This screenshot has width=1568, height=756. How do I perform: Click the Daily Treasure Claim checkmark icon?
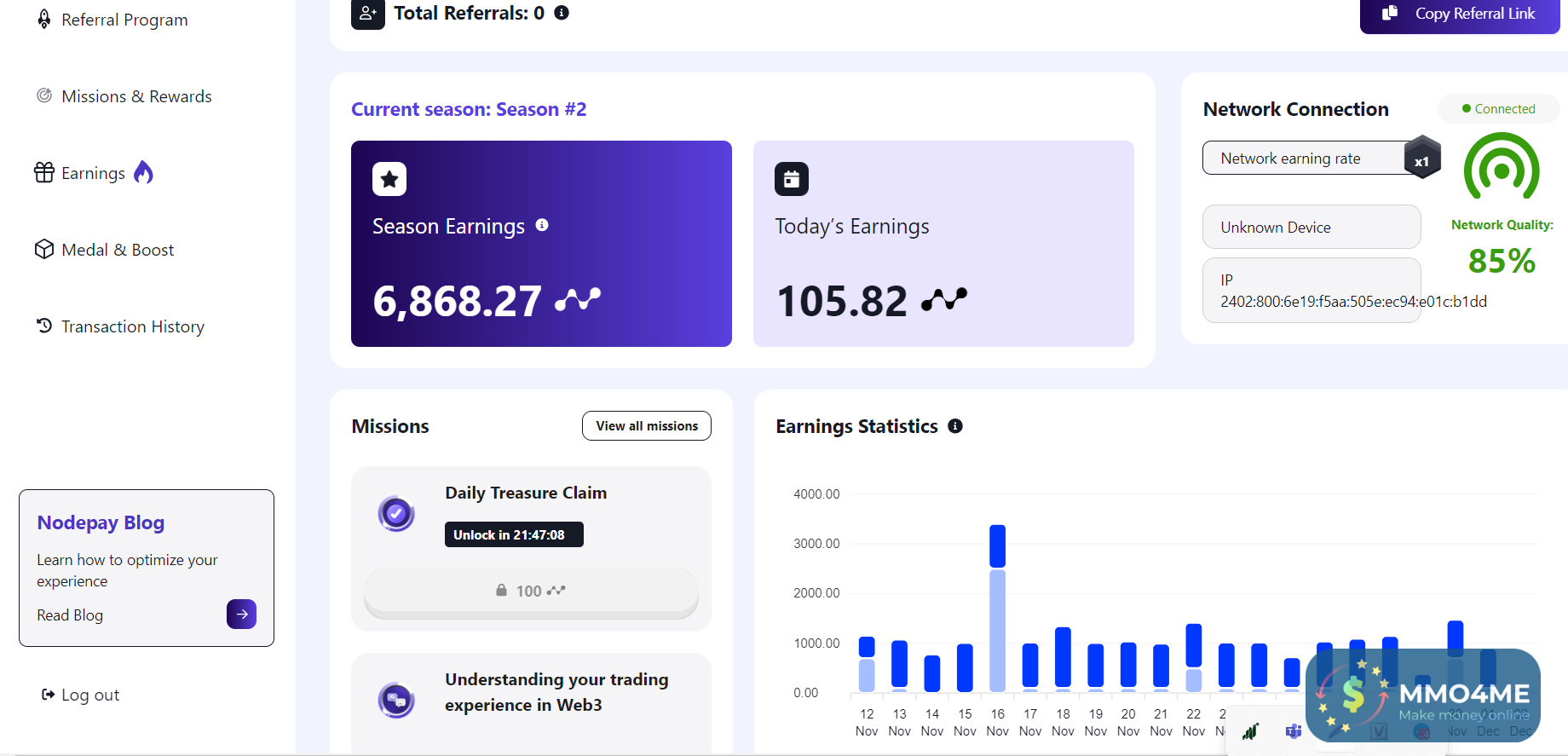click(x=396, y=513)
